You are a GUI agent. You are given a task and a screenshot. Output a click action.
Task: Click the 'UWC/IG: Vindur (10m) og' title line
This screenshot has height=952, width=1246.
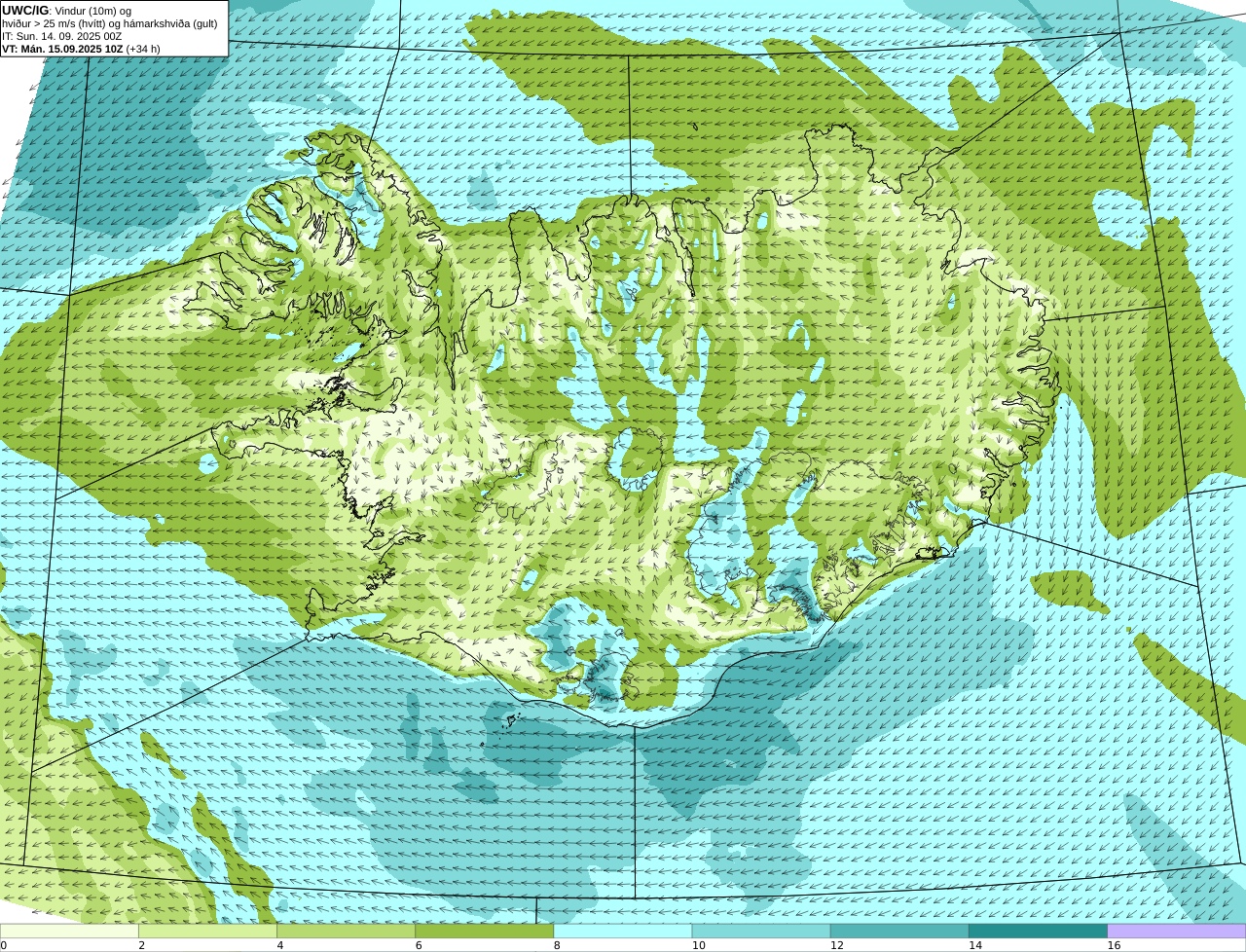click(x=66, y=11)
